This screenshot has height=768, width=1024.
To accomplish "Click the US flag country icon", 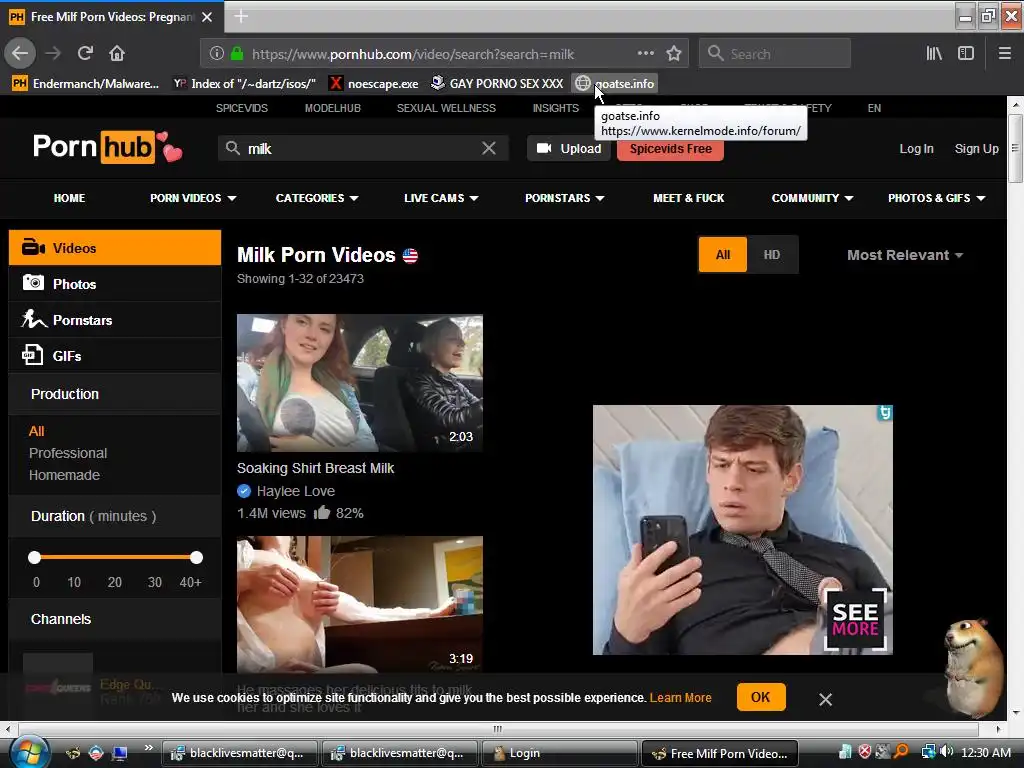I will click(x=410, y=255).
